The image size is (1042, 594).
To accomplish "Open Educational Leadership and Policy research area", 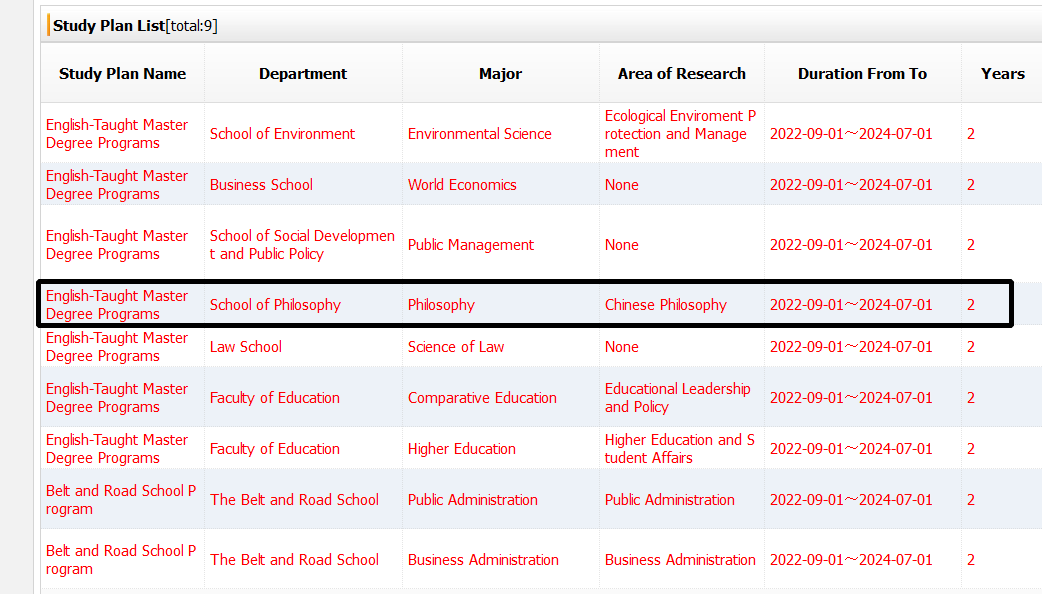I will coord(677,397).
